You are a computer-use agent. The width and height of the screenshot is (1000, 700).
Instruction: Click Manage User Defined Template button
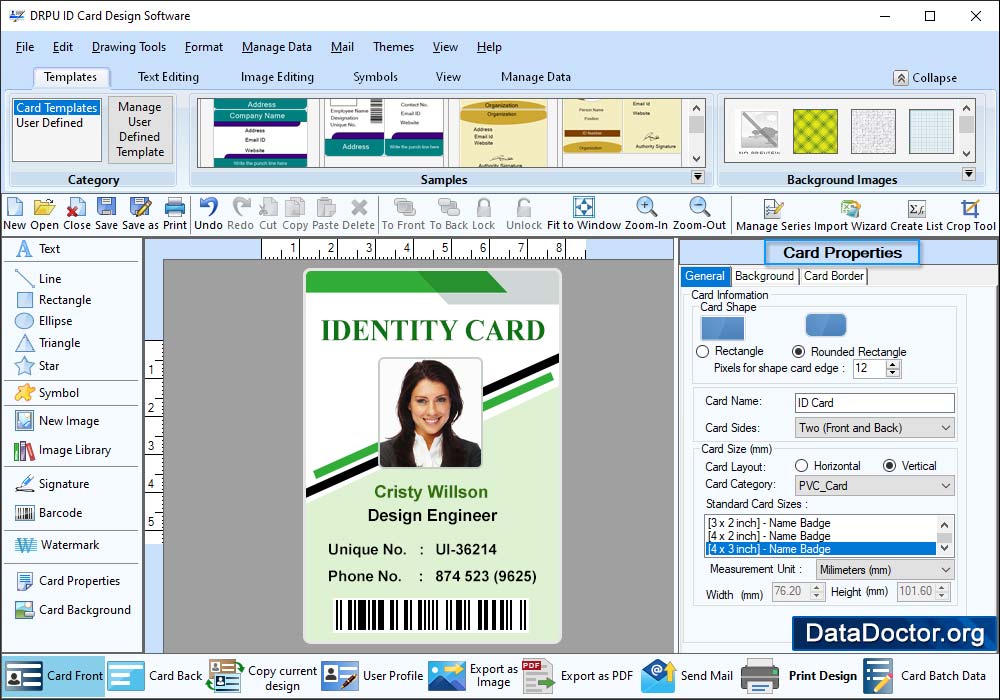click(x=140, y=129)
